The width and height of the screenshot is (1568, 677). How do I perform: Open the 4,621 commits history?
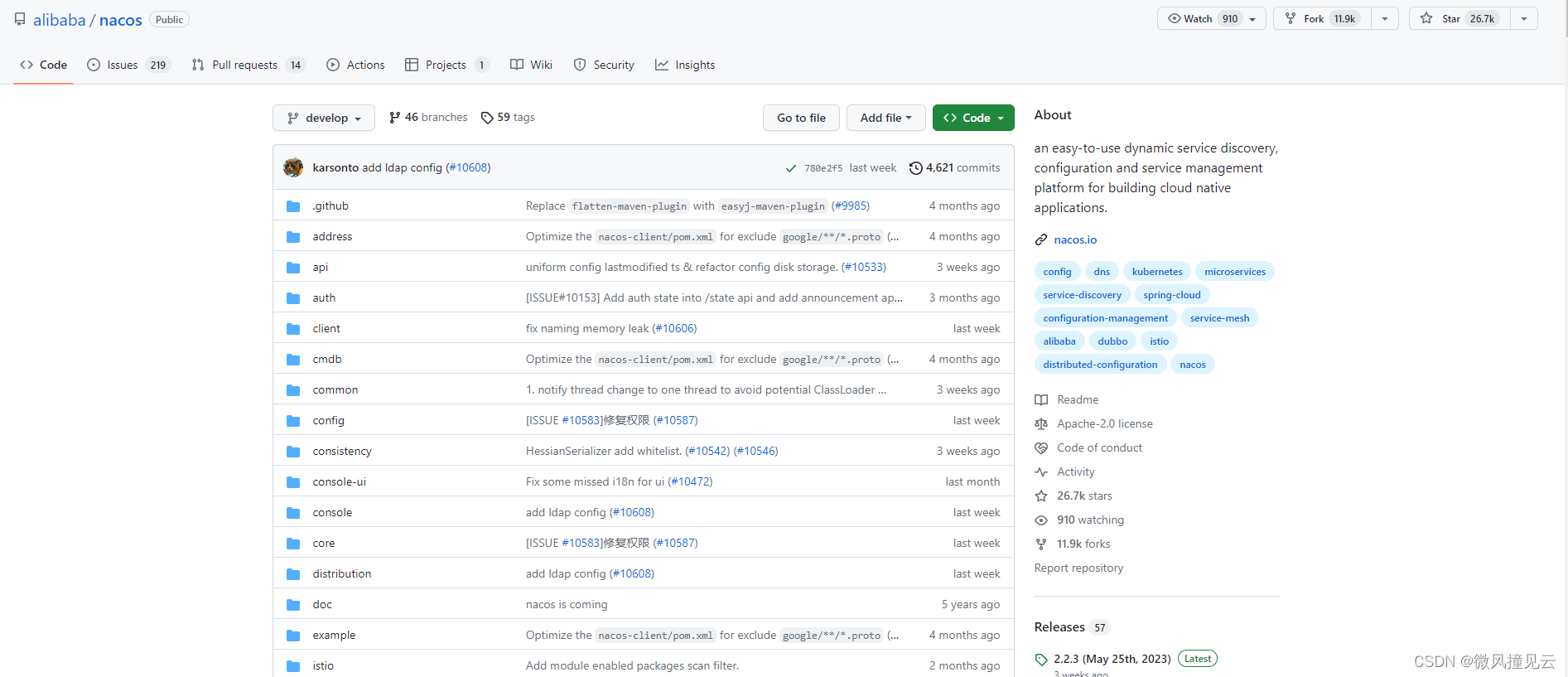coord(954,167)
